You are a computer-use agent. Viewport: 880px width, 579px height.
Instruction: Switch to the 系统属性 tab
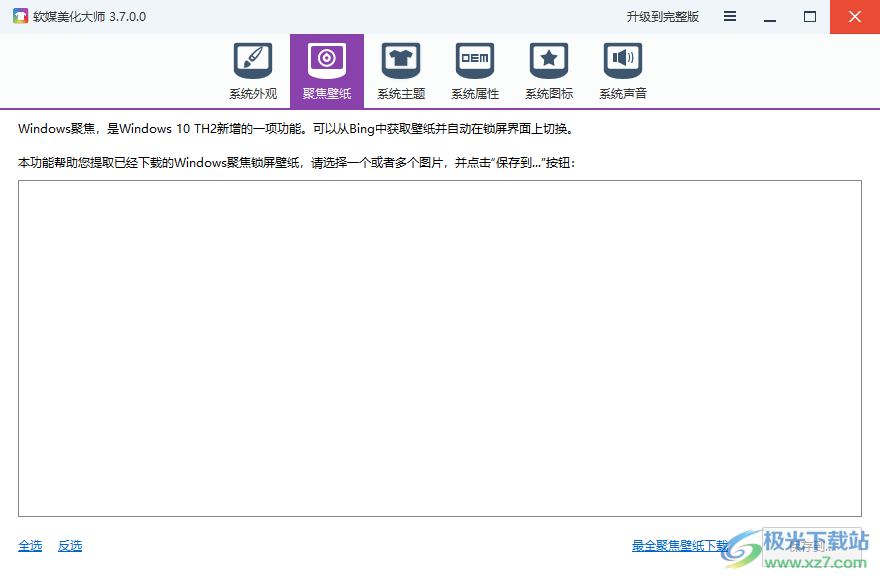(x=474, y=70)
